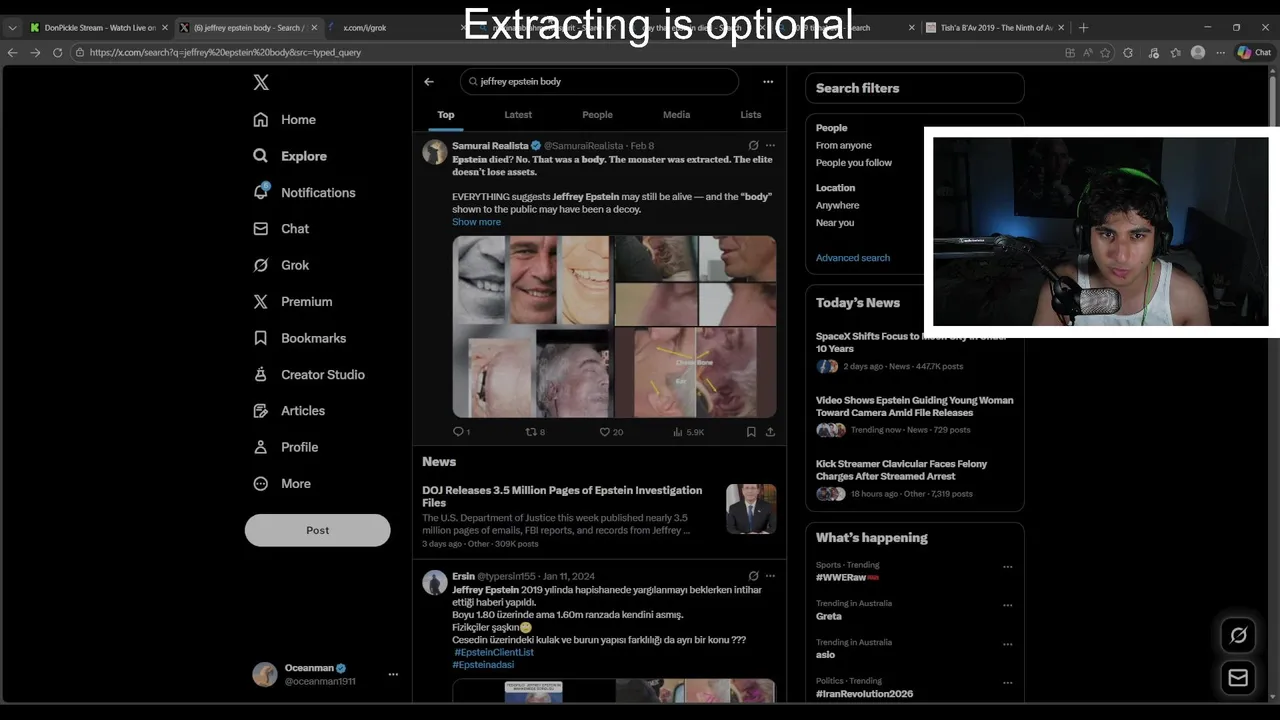Select Near you location filter
Image resolution: width=1280 pixels, height=720 pixels.
(x=835, y=223)
